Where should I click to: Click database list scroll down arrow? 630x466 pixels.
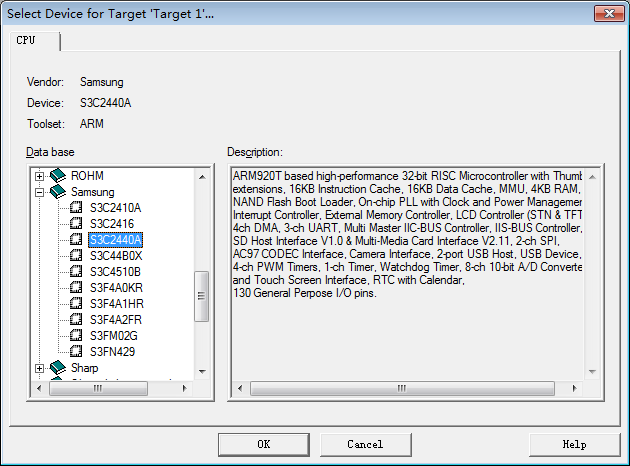click(202, 372)
